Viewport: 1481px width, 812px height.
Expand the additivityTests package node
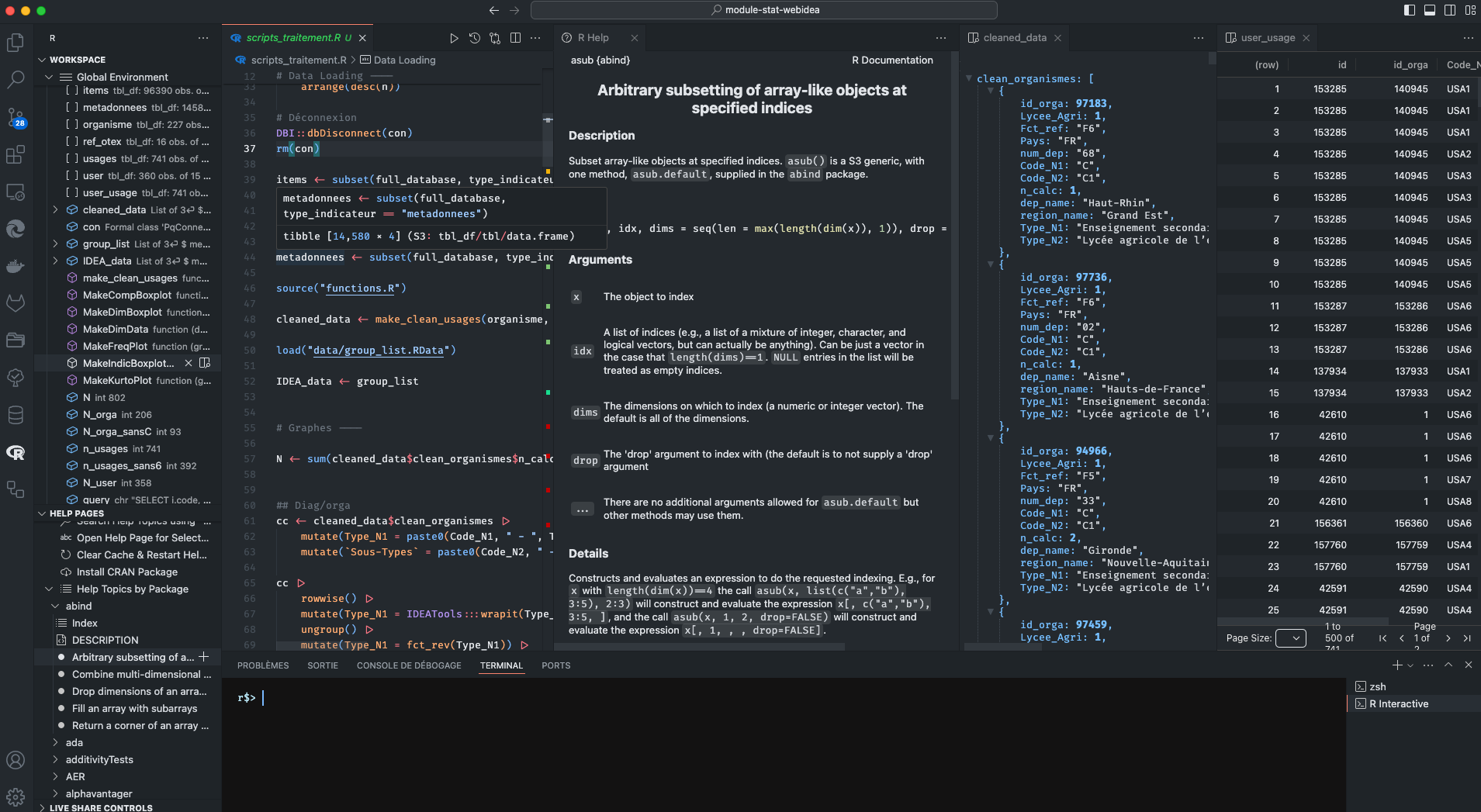[55, 760]
